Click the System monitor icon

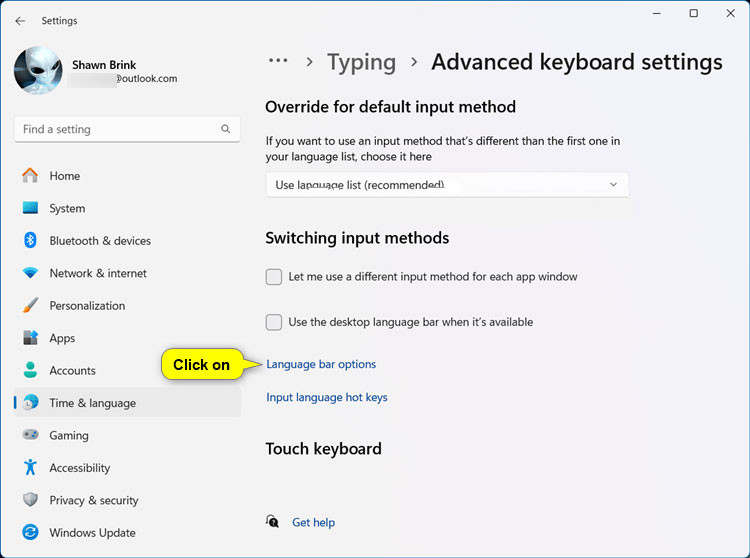(x=30, y=208)
